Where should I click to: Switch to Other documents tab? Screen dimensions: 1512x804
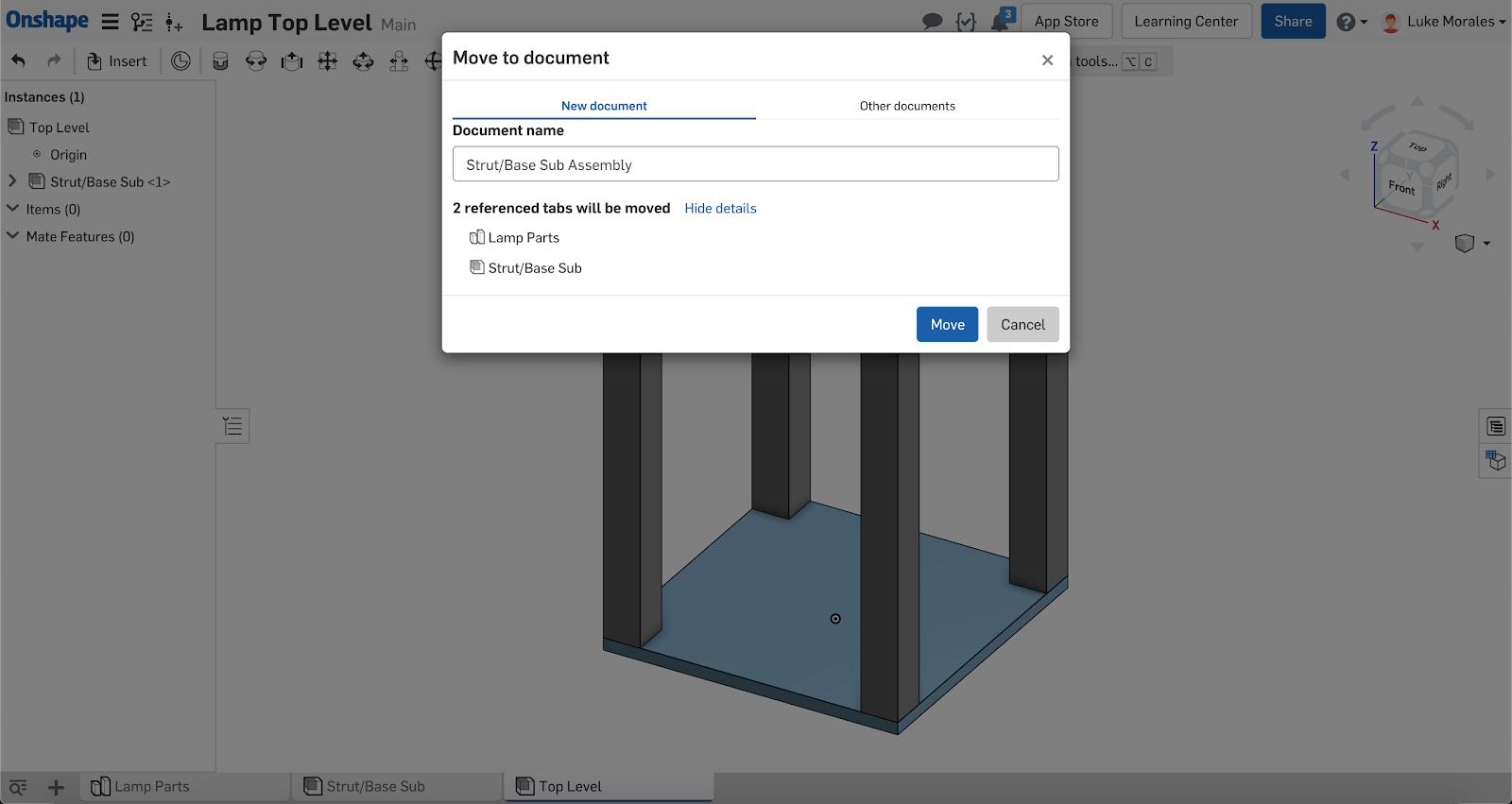click(x=907, y=106)
